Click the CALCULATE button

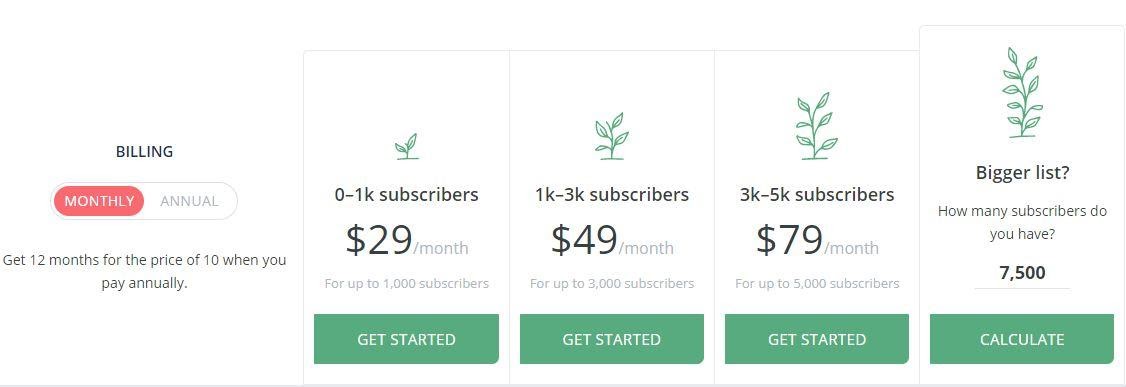tap(1022, 339)
